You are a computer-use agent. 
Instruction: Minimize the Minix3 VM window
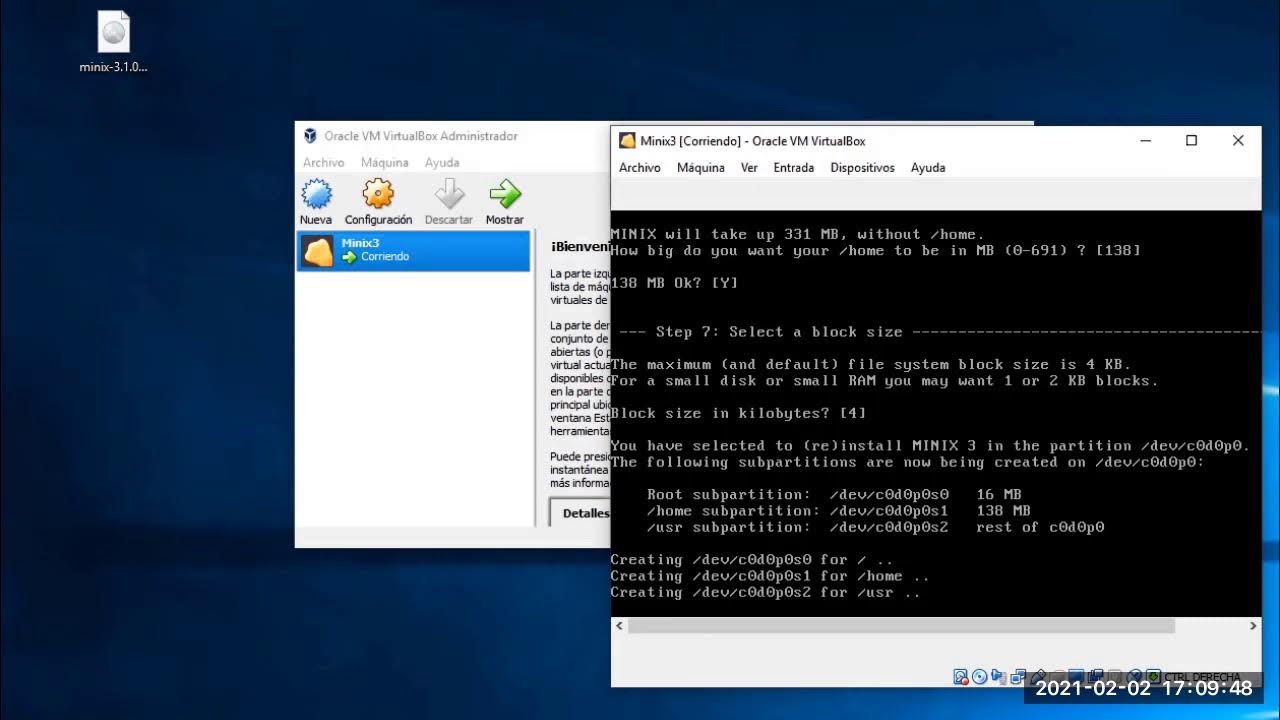(1145, 141)
